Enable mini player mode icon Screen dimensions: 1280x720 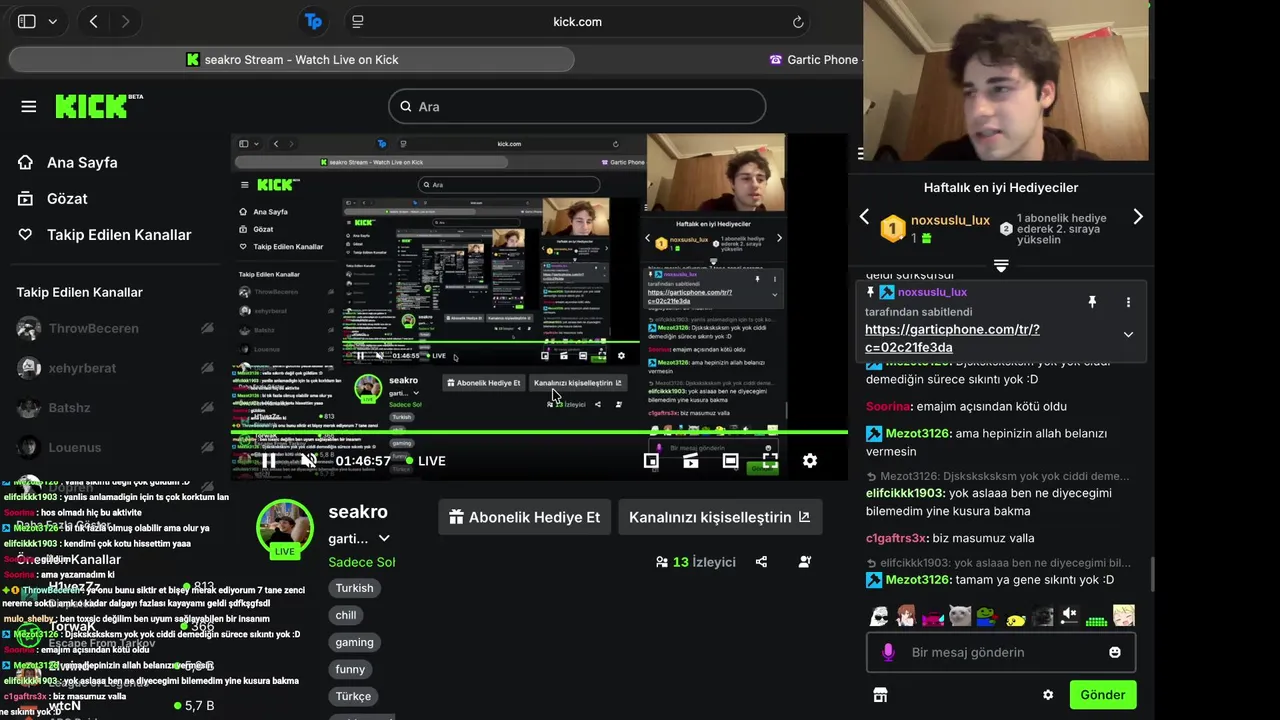tap(651, 461)
